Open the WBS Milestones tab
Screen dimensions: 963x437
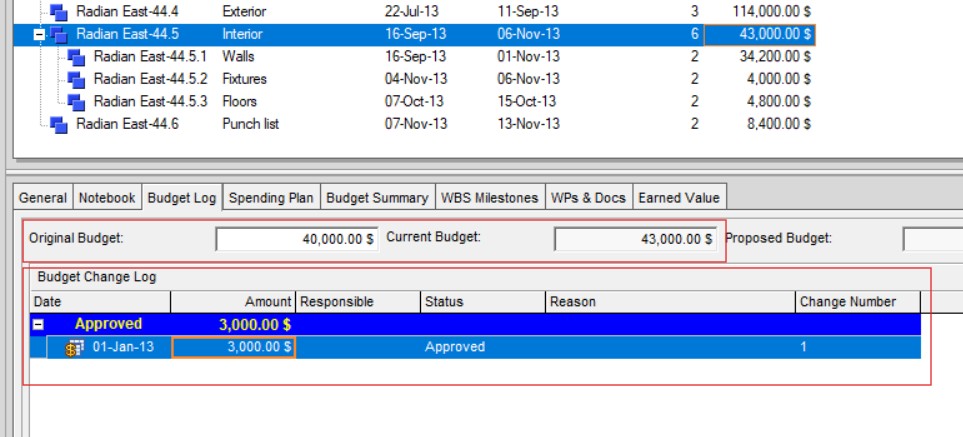click(x=490, y=198)
